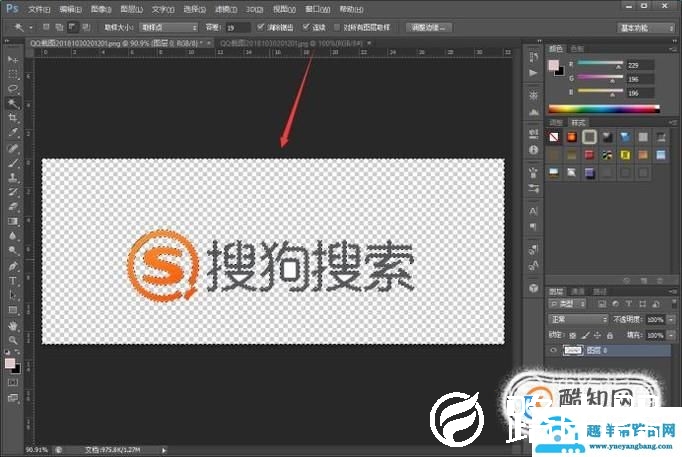Open the 选择 Select menu
The image size is (682, 457).
[194, 9]
